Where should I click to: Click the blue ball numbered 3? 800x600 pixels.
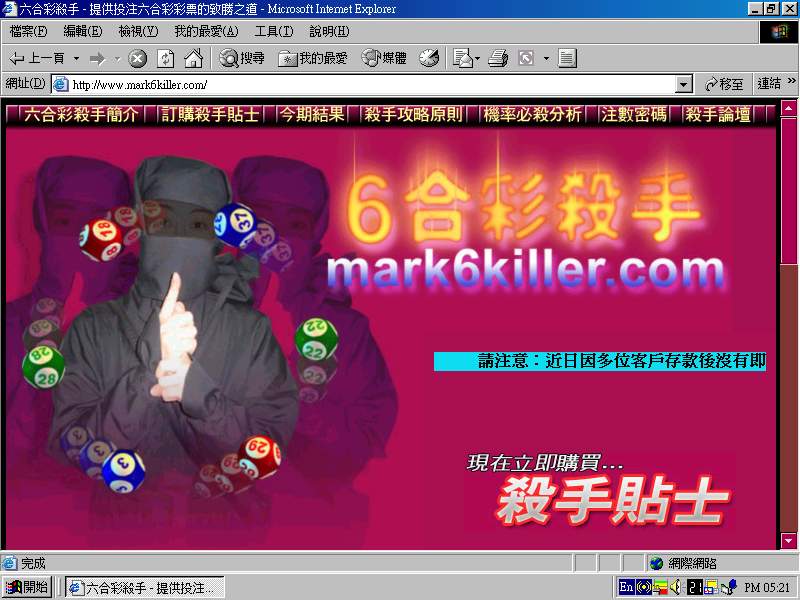(x=123, y=470)
